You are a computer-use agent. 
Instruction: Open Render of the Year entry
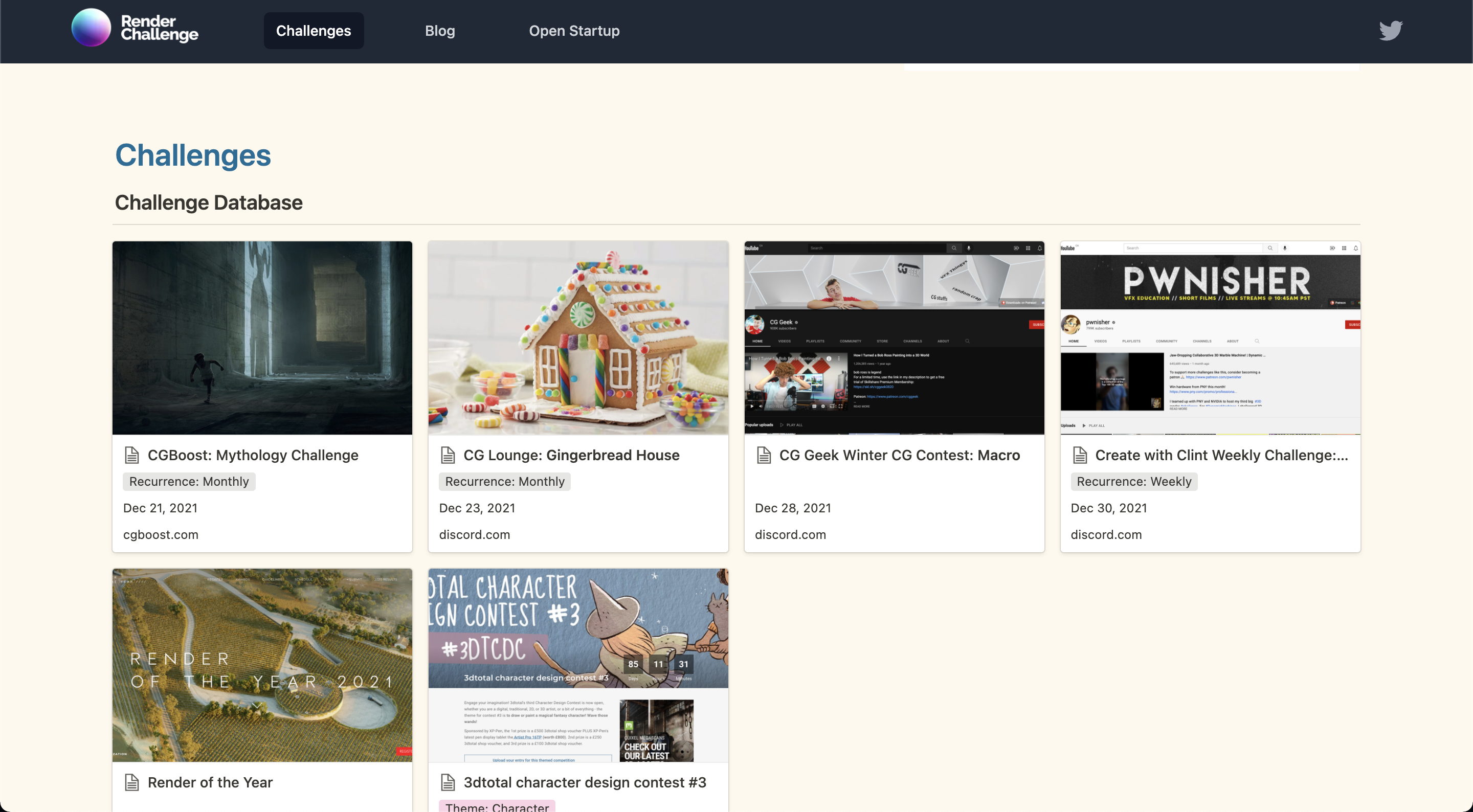[x=210, y=782]
